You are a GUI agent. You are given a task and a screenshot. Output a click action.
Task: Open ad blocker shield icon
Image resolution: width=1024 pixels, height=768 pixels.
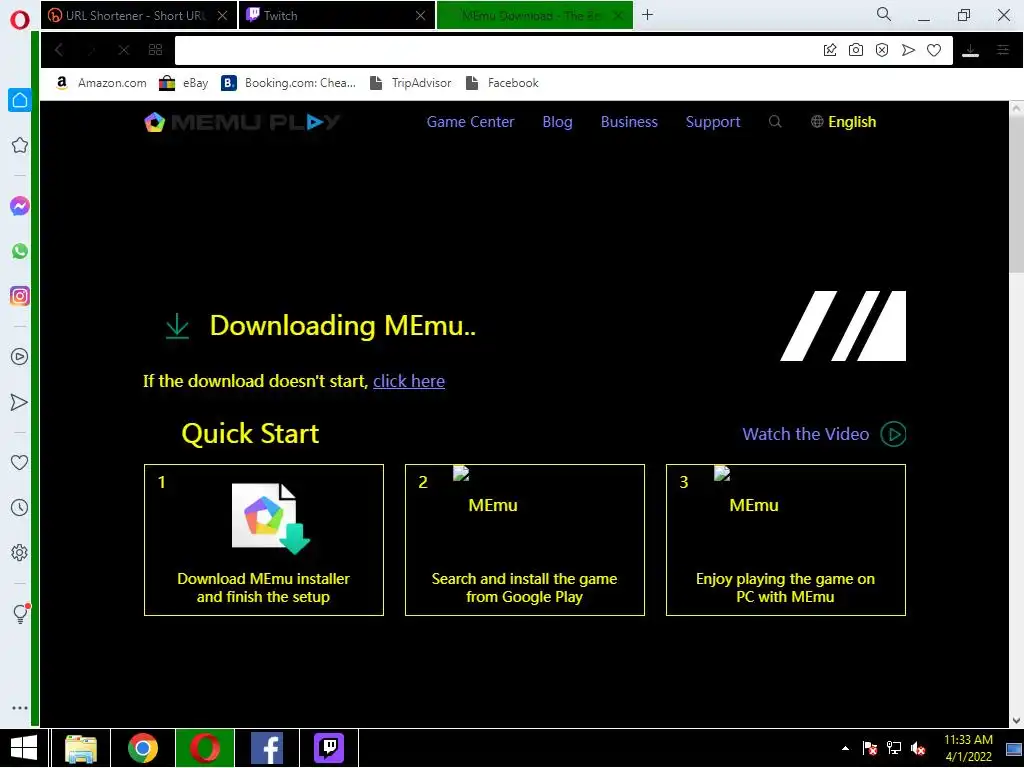point(882,50)
